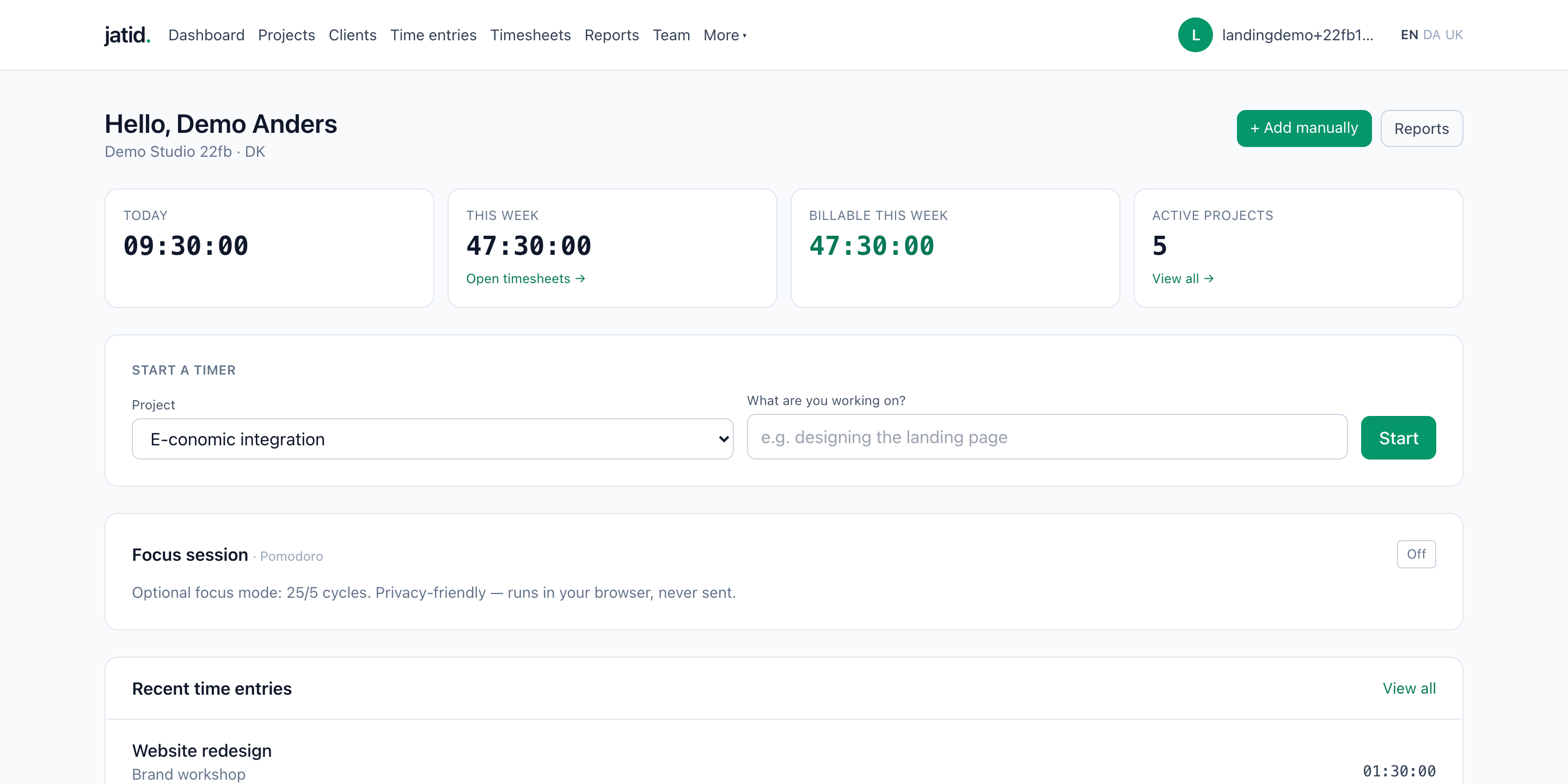This screenshot has width=1568, height=784.
Task: Expand the More dropdown menu
Action: (x=724, y=35)
